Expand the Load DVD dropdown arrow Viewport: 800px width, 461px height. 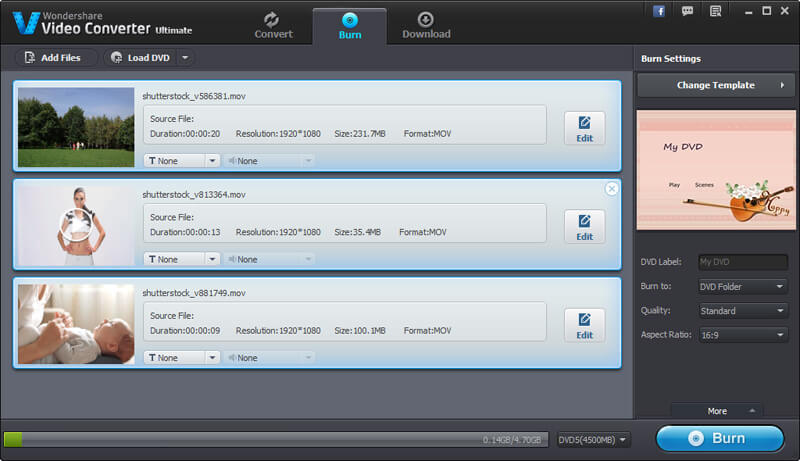[x=185, y=58]
